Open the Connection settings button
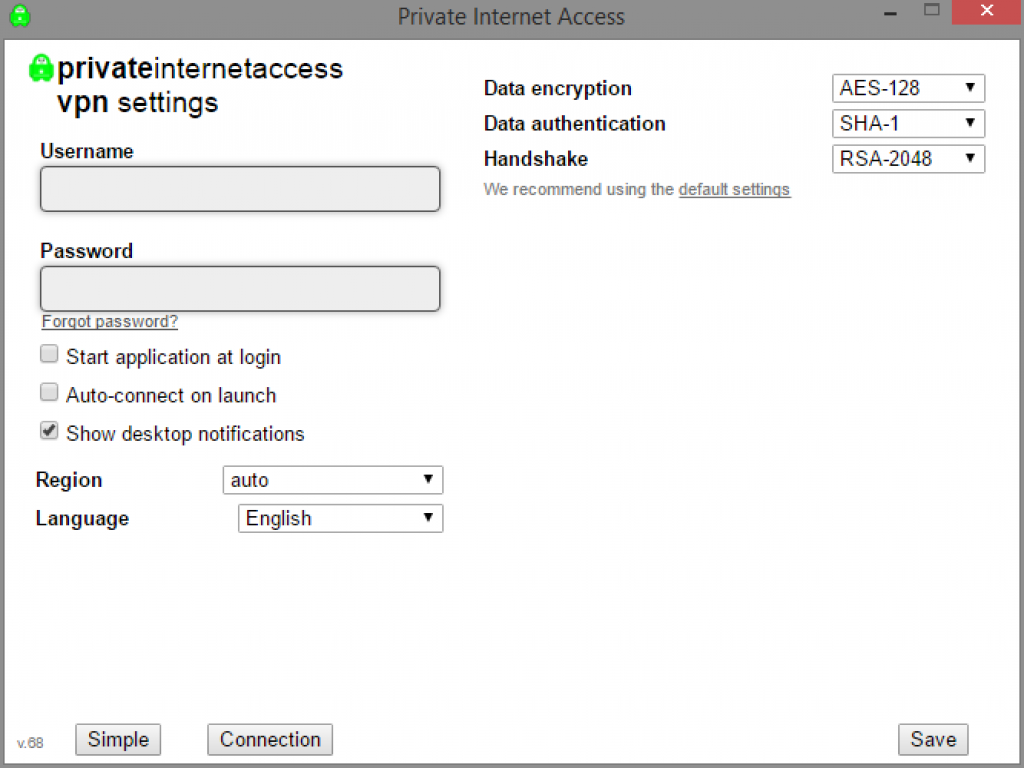 [x=270, y=740]
